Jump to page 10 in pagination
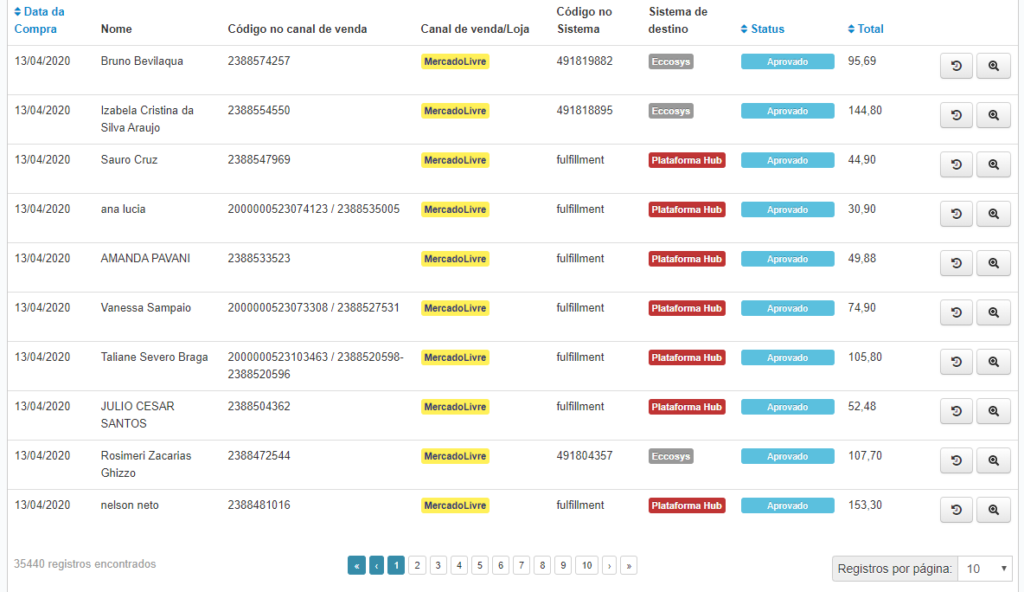The image size is (1024, 592). (586, 566)
